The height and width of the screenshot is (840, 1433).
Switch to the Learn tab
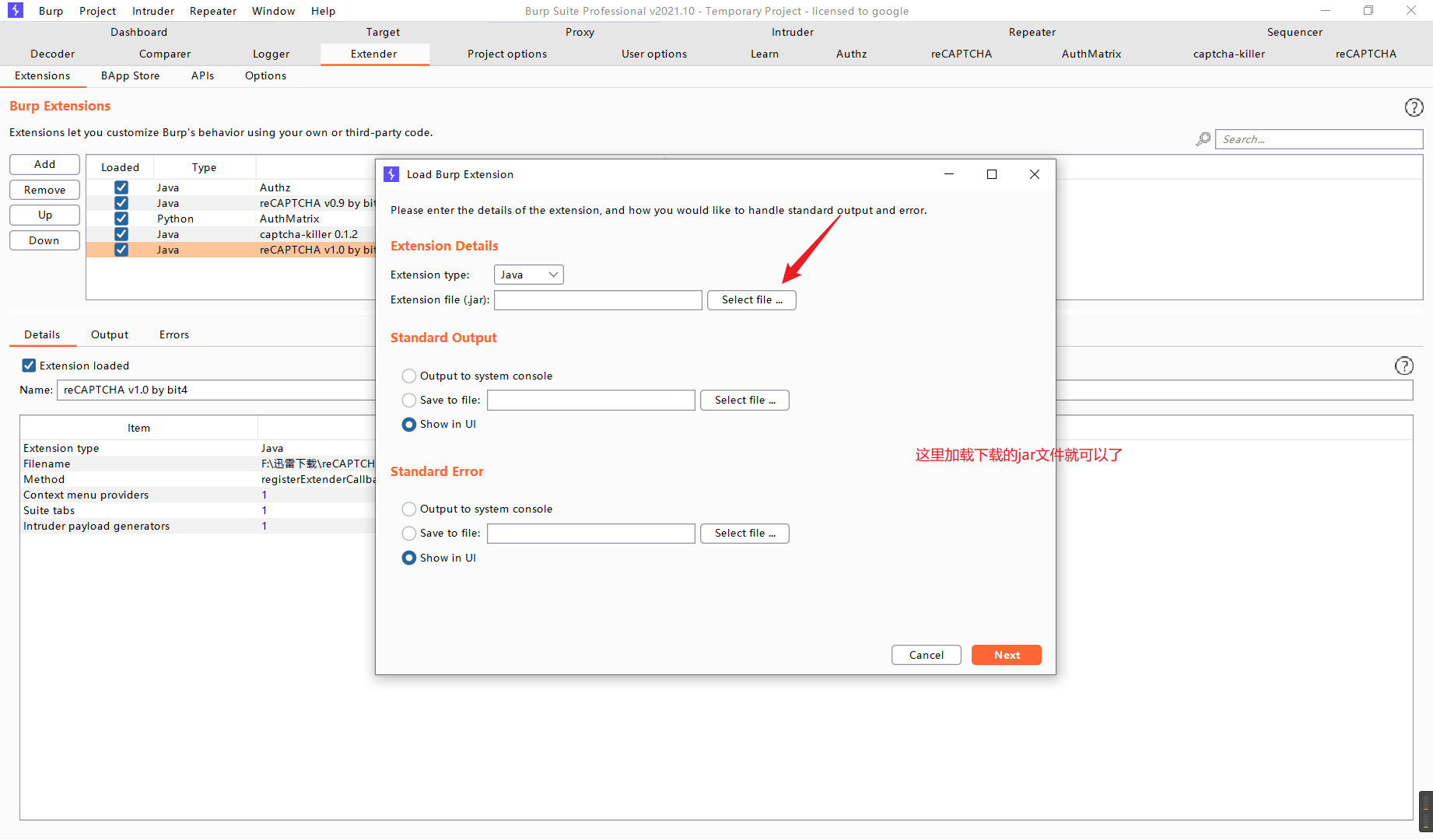coord(765,54)
